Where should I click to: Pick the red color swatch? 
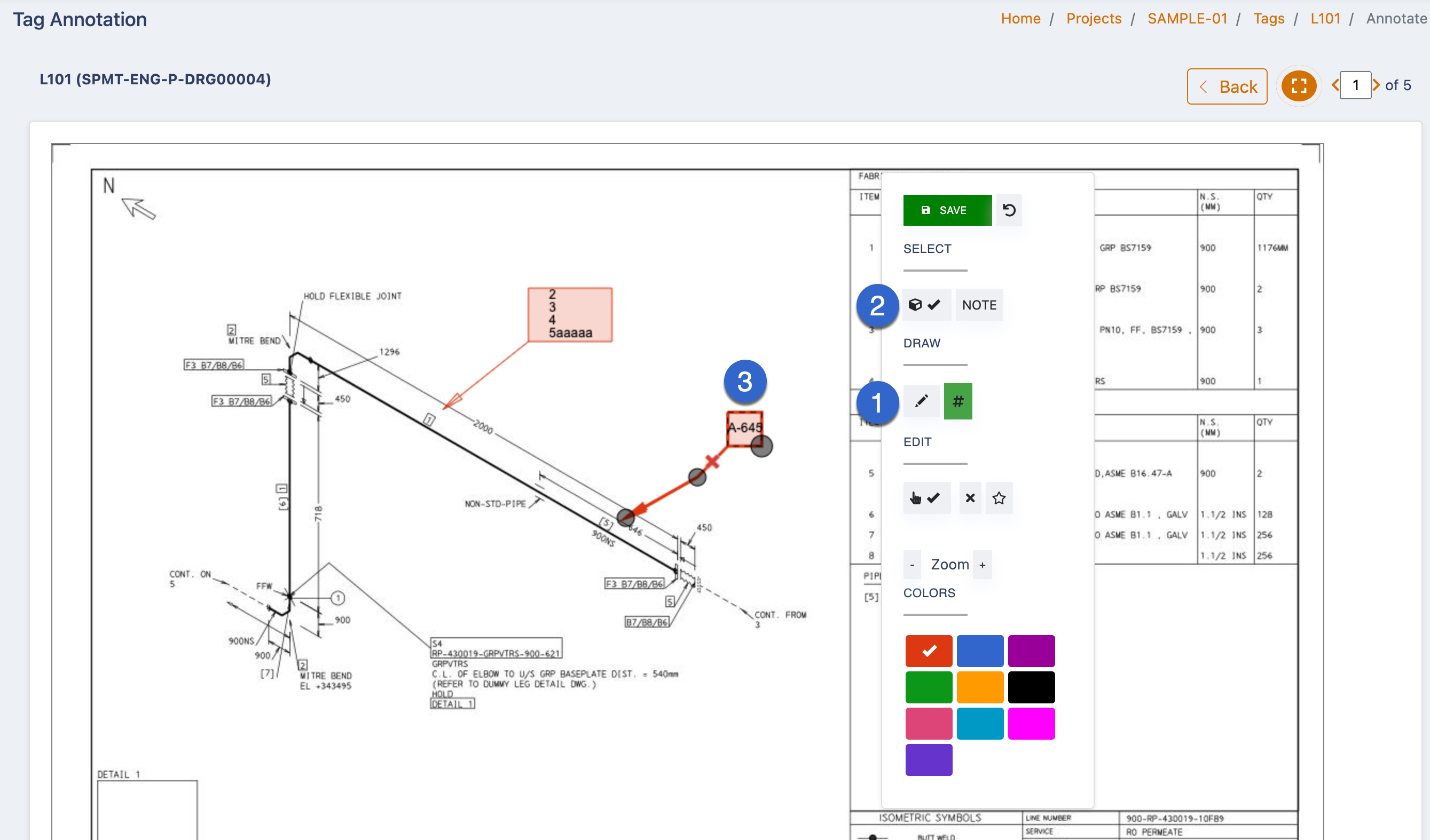pyautogui.click(x=929, y=651)
